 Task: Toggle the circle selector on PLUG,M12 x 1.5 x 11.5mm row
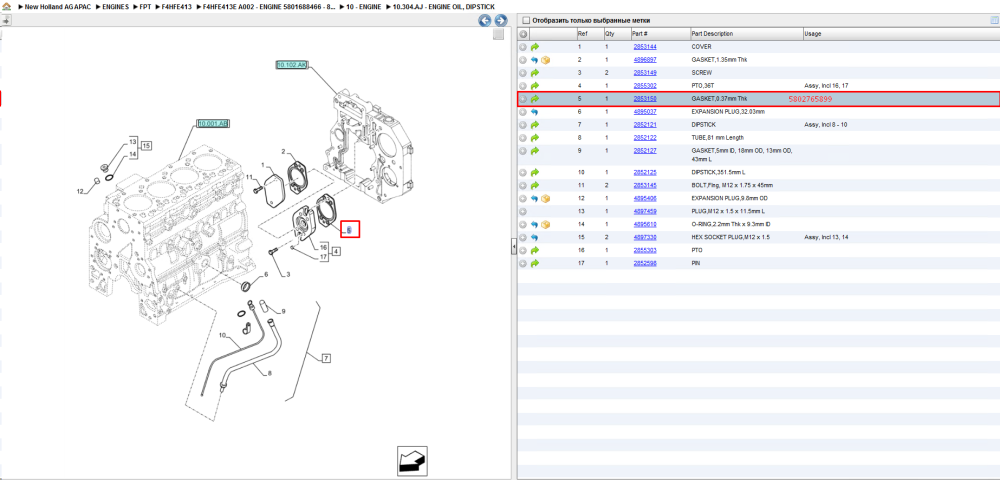point(523,211)
